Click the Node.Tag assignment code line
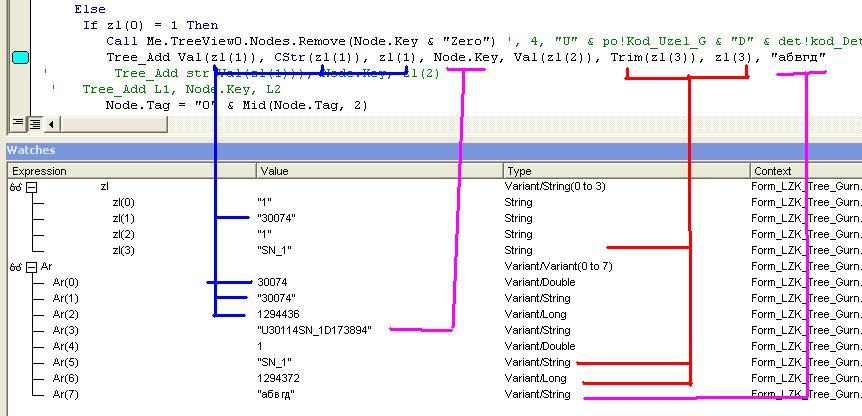 [236, 104]
